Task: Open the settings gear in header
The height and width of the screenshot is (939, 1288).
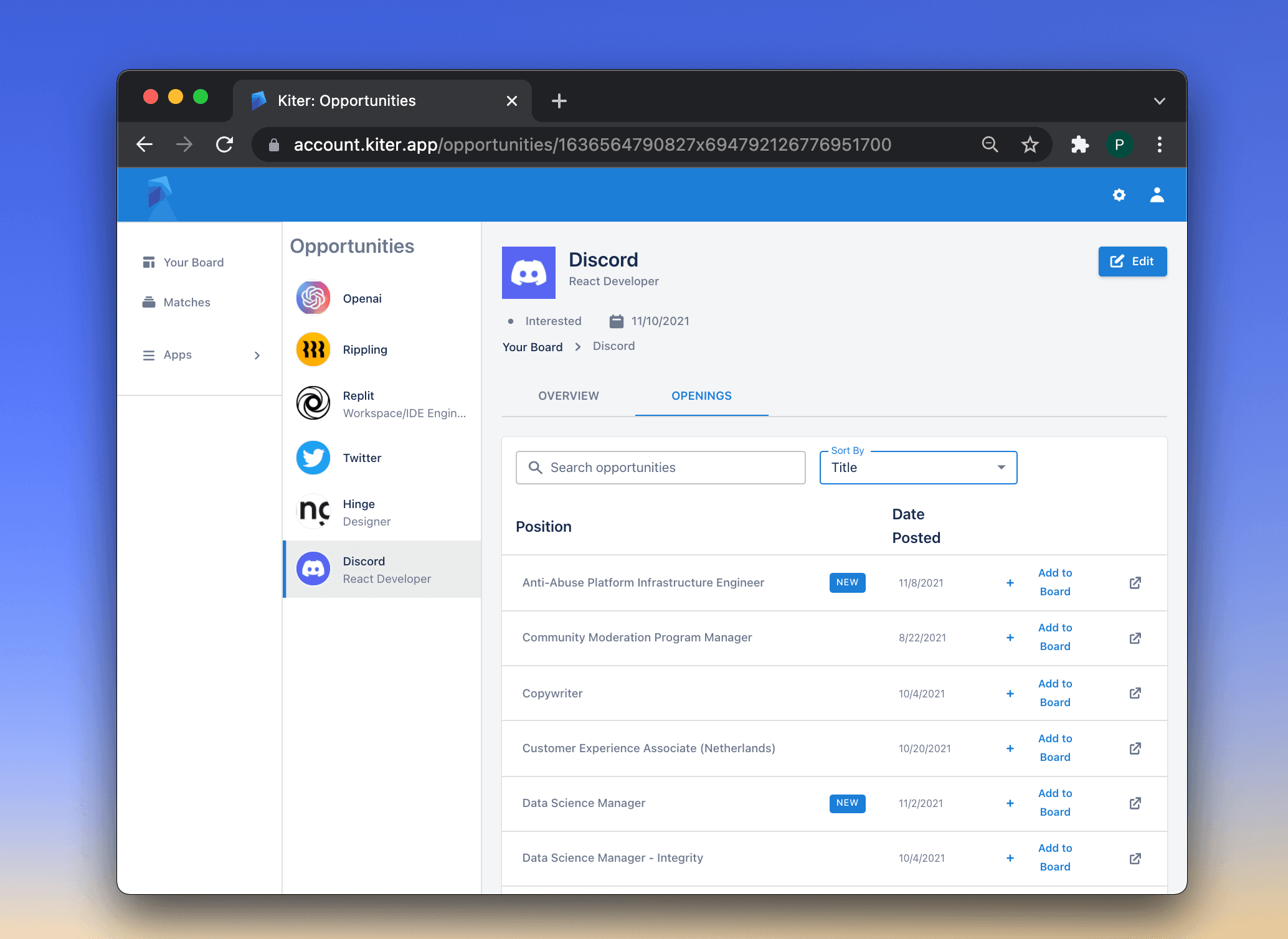Action: tap(1119, 195)
